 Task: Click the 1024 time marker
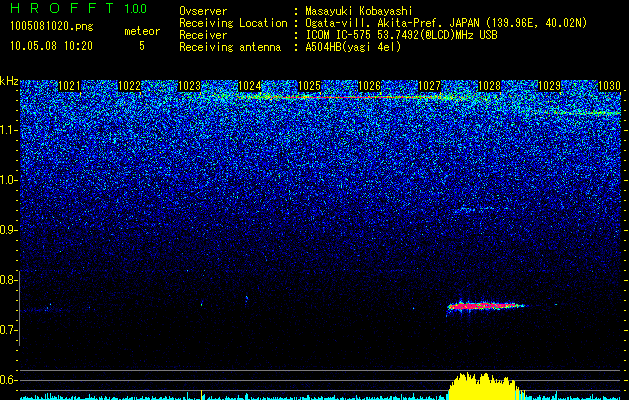click(250, 86)
